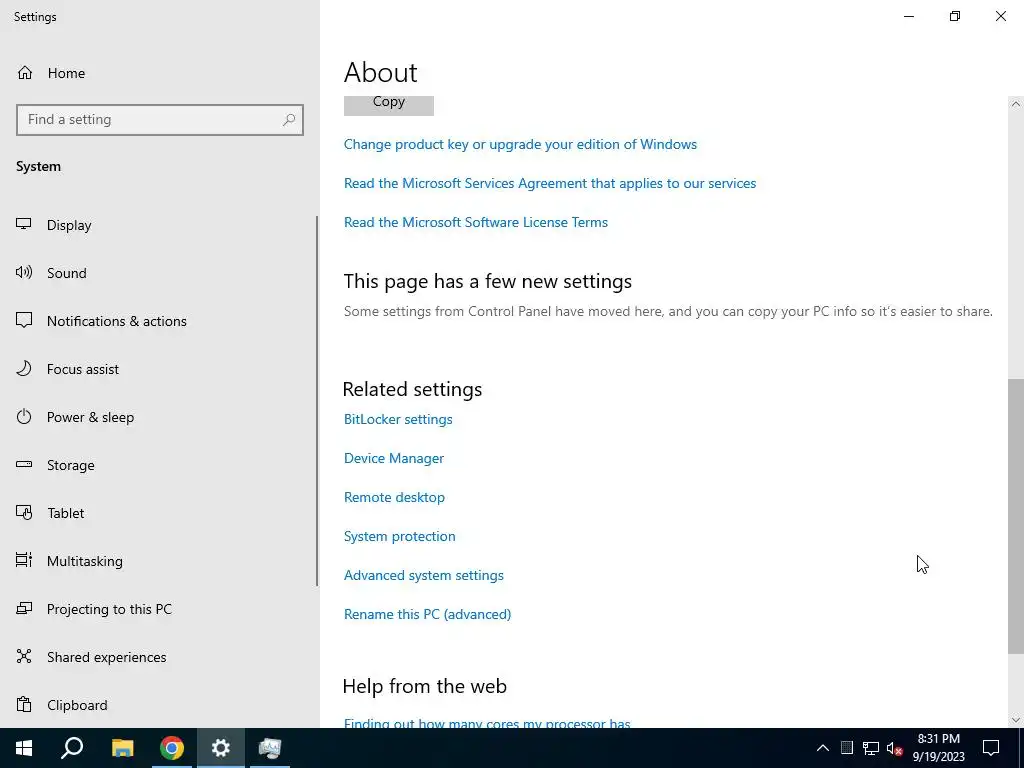Screen dimensions: 1024x768
Task: Click the scrollbar down arrow
Action: pos(1016,720)
